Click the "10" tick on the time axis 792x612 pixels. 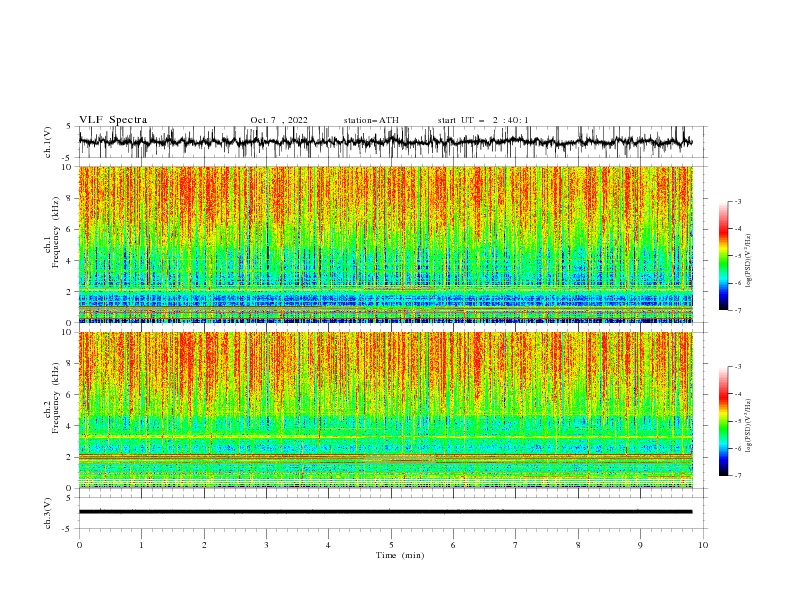pos(703,545)
